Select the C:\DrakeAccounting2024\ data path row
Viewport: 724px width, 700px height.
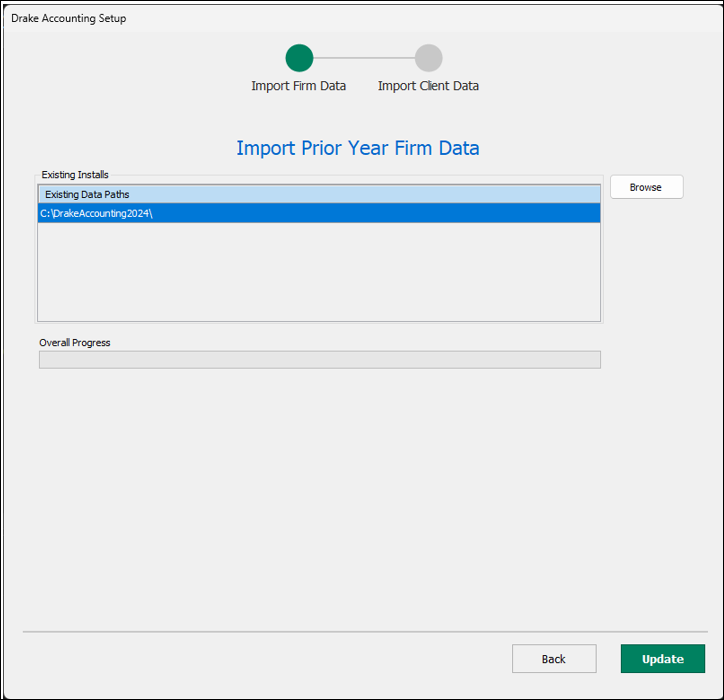pos(319,213)
